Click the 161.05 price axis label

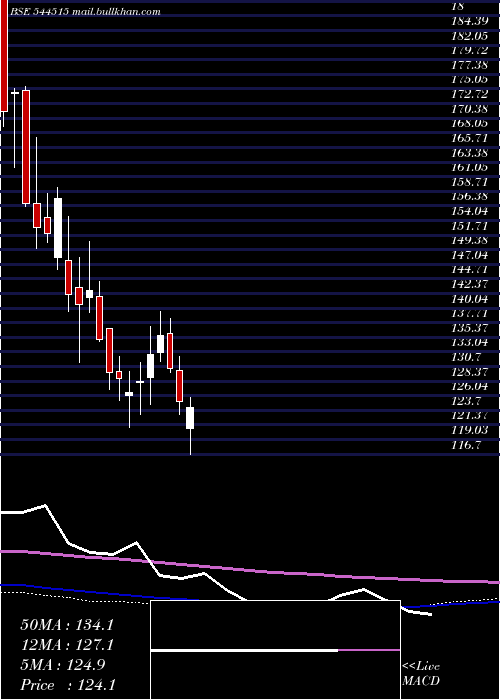pos(471,167)
